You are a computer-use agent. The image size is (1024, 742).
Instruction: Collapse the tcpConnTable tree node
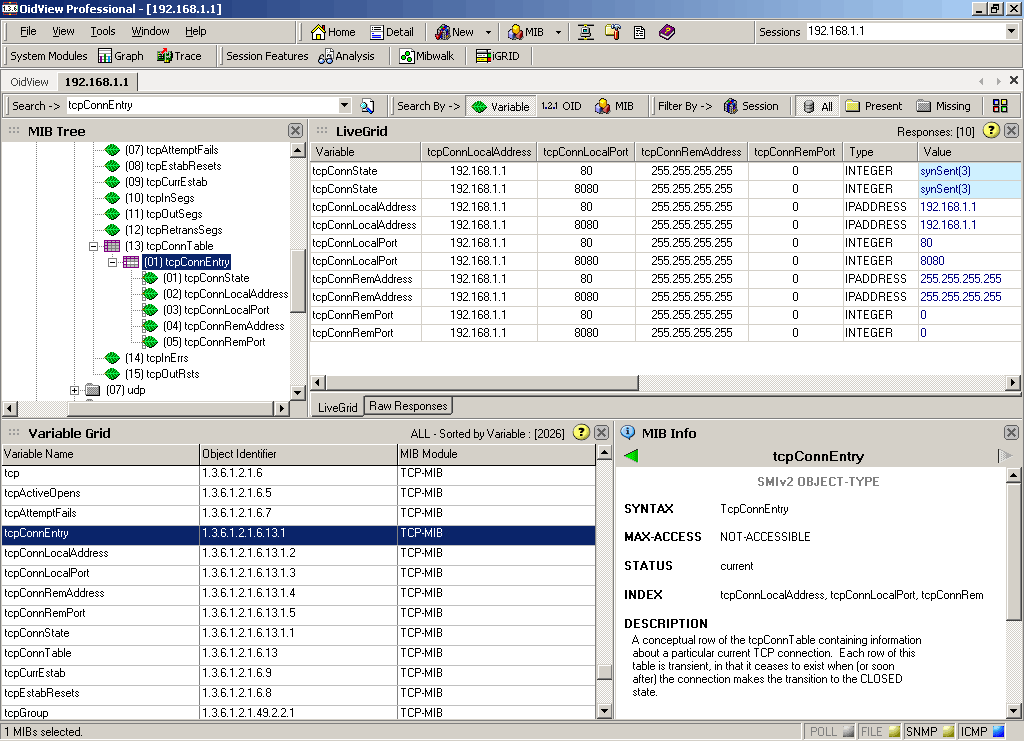[x=94, y=246]
